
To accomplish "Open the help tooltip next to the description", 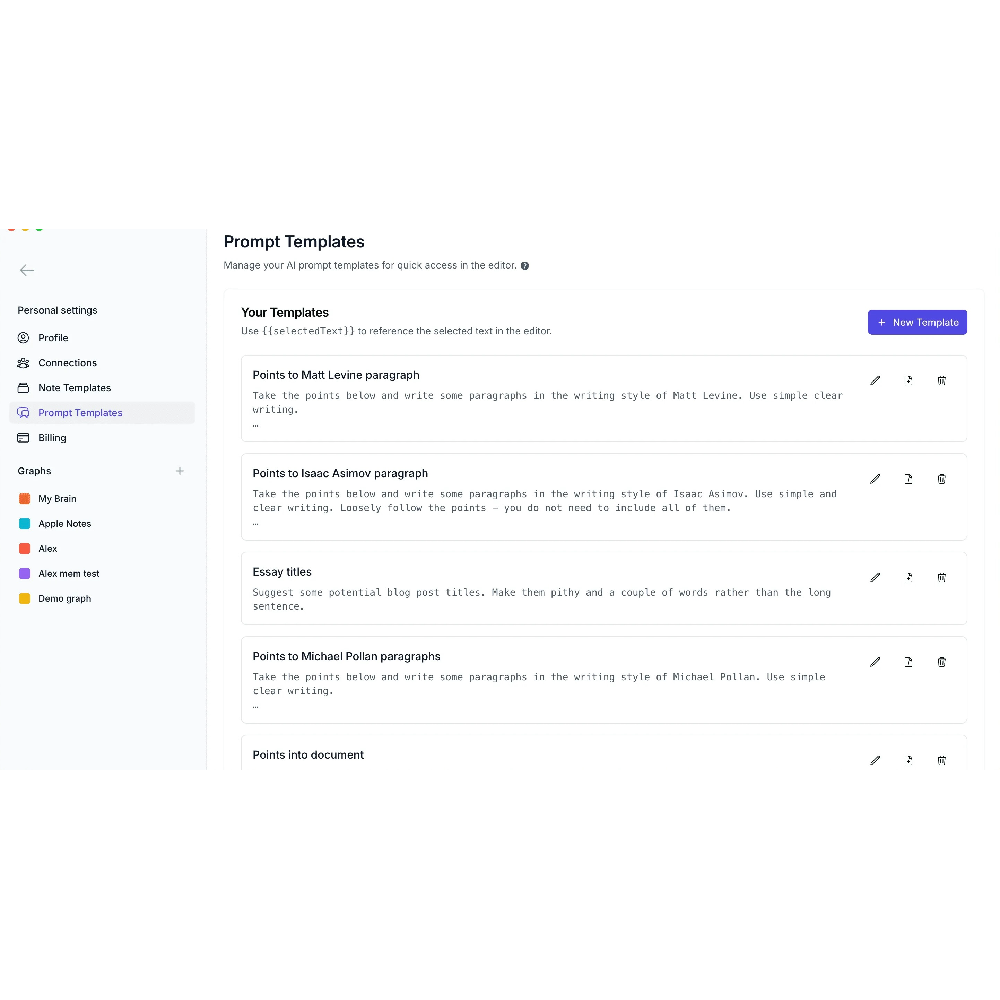I will [525, 265].
